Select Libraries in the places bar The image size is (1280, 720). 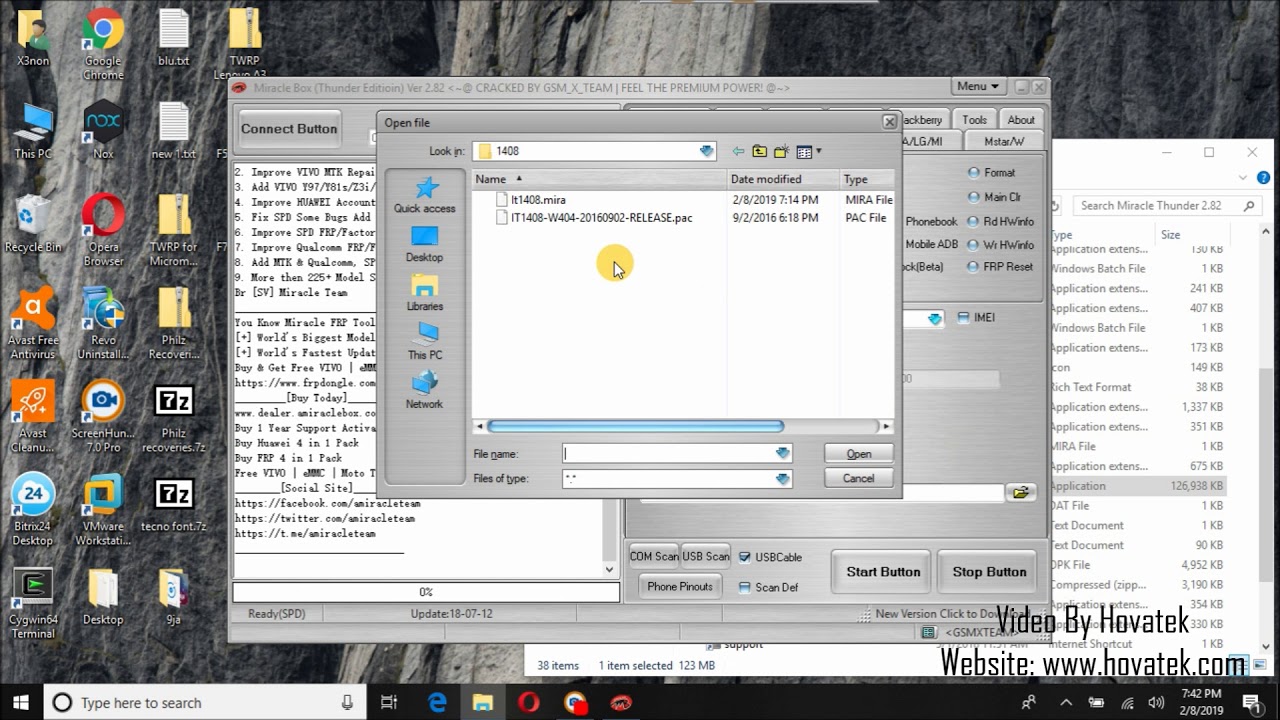click(425, 293)
